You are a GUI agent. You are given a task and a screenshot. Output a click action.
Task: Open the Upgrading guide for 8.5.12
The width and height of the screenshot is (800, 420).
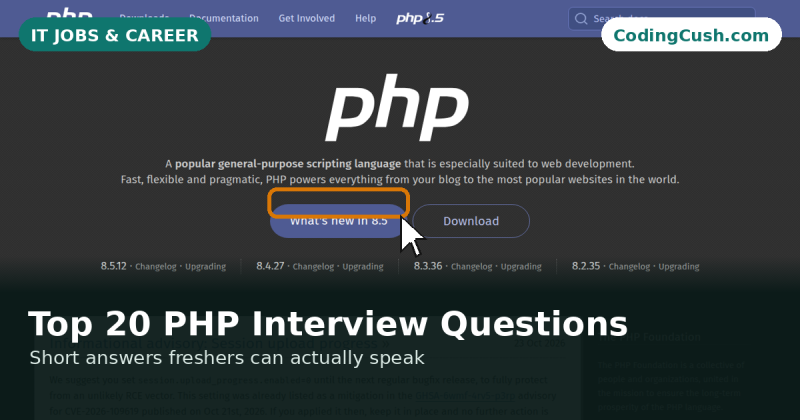pos(205,266)
